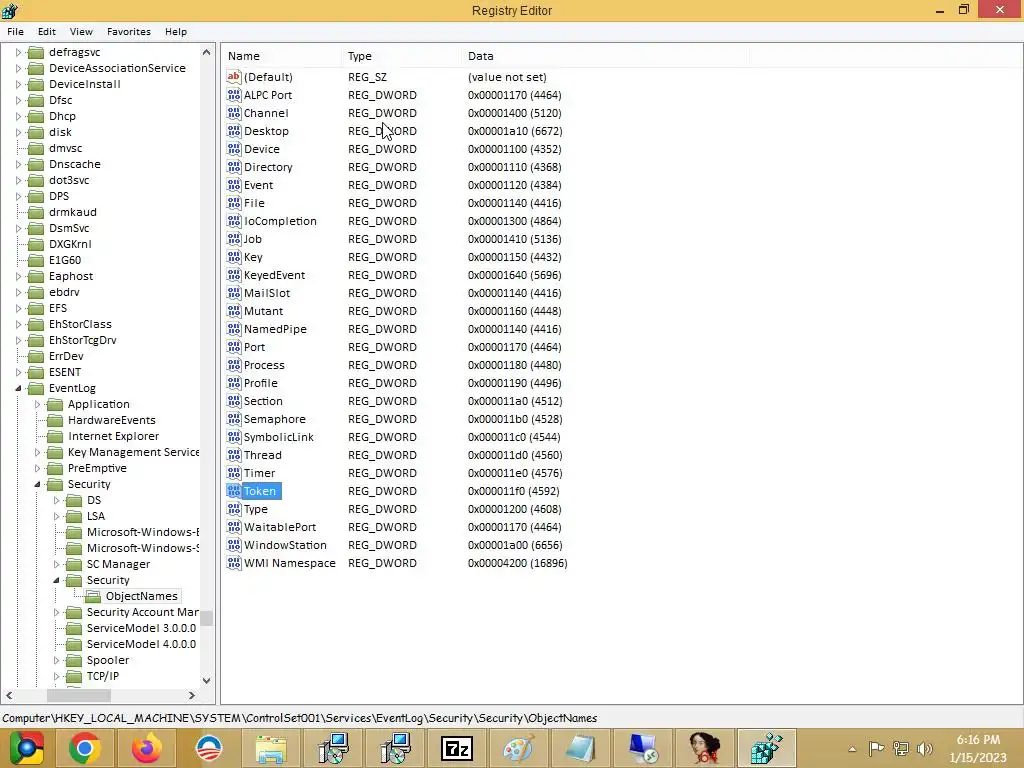Click the REG_SZ type cell

click(367, 76)
